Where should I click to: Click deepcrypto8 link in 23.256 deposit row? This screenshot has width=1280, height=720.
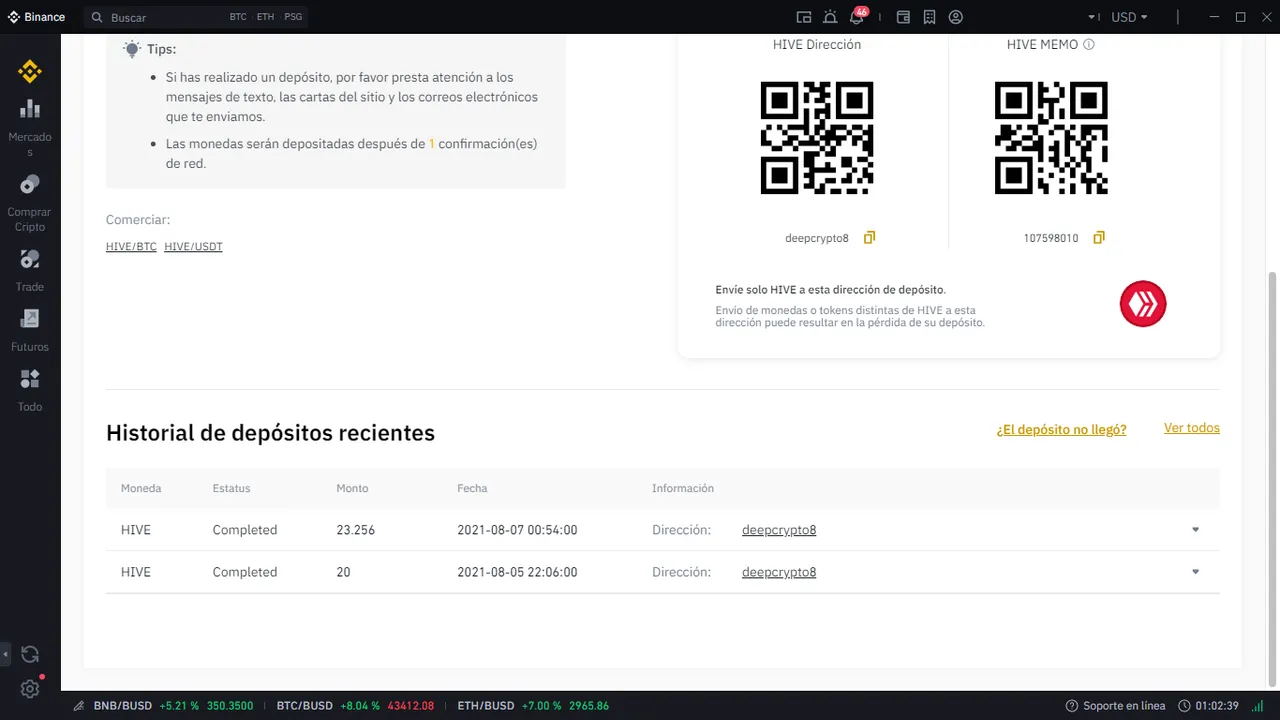(x=779, y=530)
